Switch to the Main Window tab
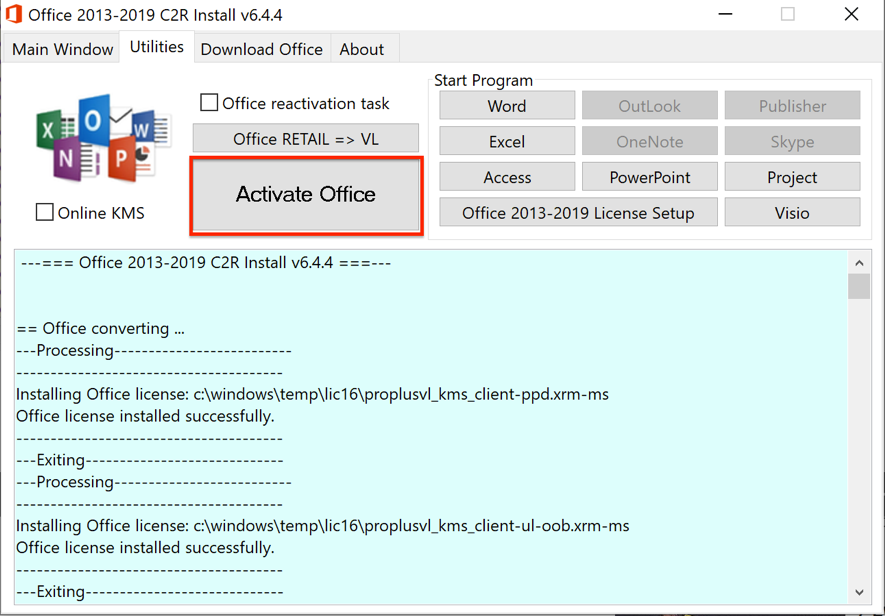 point(63,49)
